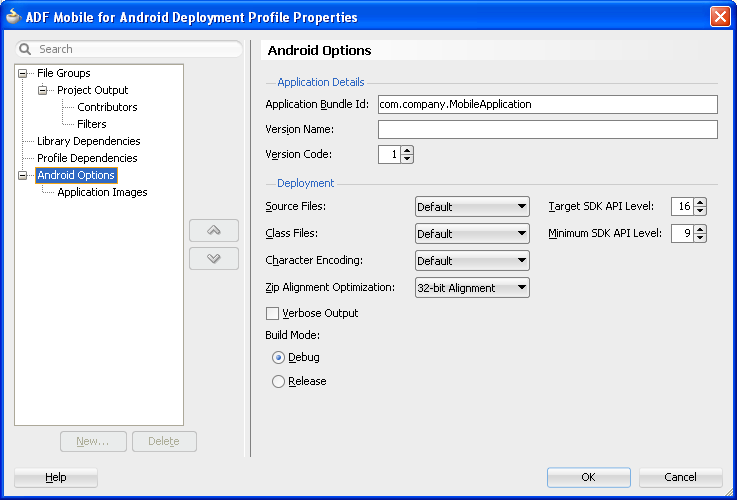Select Android Options tree item
The width and height of the screenshot is (737, 500).
(x=76, y=175)
